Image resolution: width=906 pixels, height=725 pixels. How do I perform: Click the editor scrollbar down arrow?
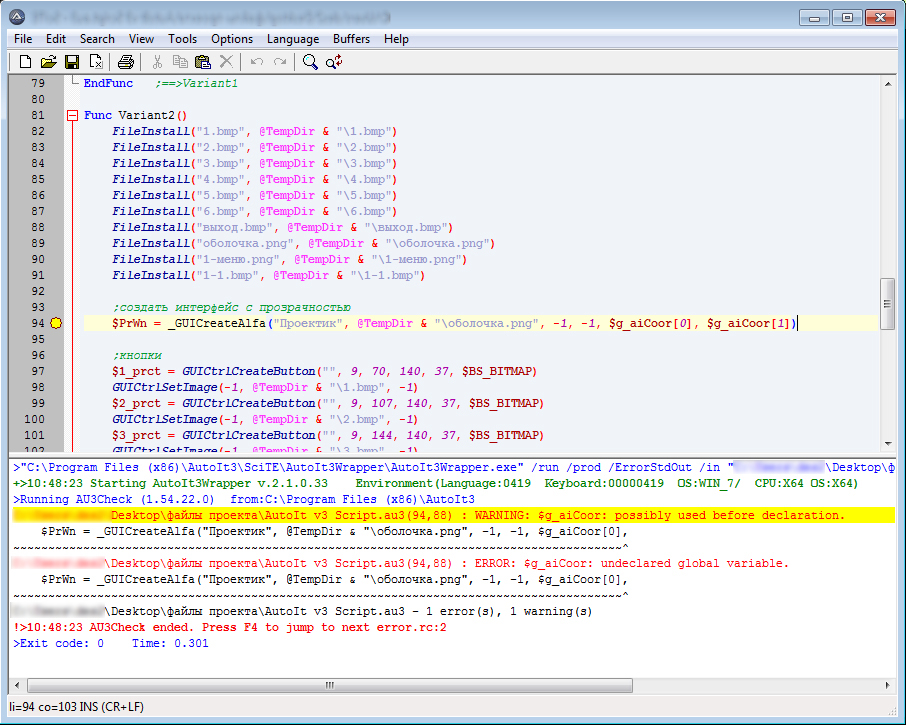point(887,443)
